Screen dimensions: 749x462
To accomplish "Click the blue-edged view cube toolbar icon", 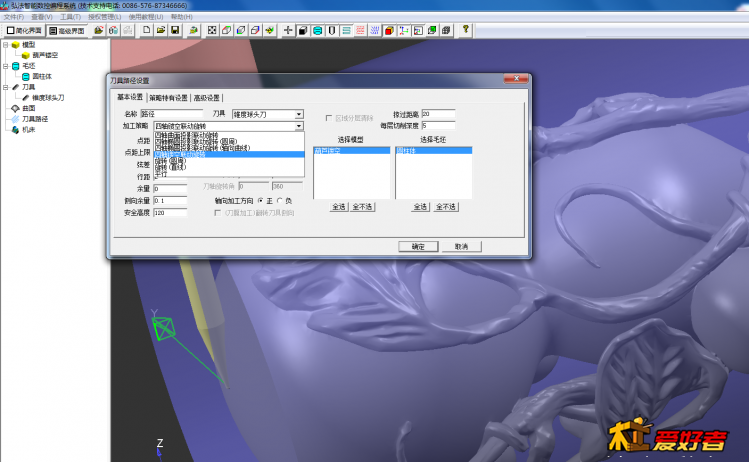I will click(255, 30).
